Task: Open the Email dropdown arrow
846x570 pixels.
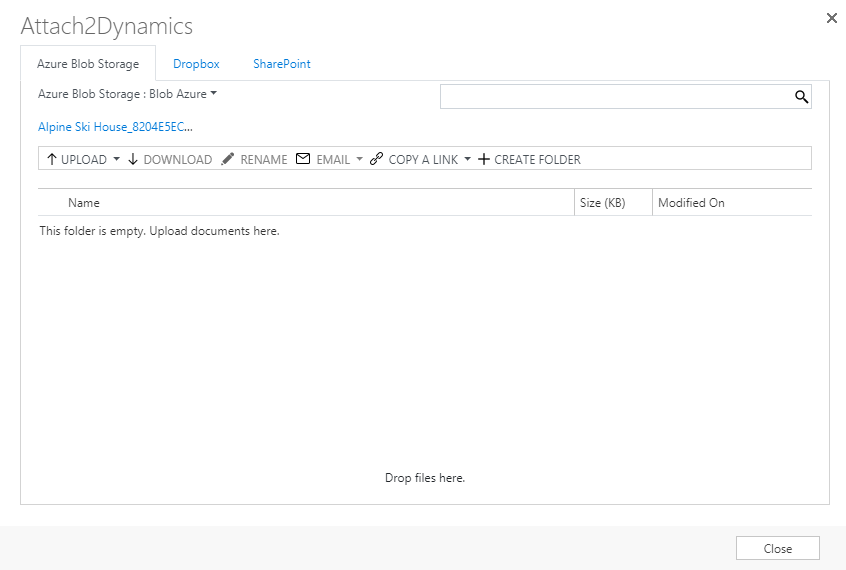Action: point(360,159)
